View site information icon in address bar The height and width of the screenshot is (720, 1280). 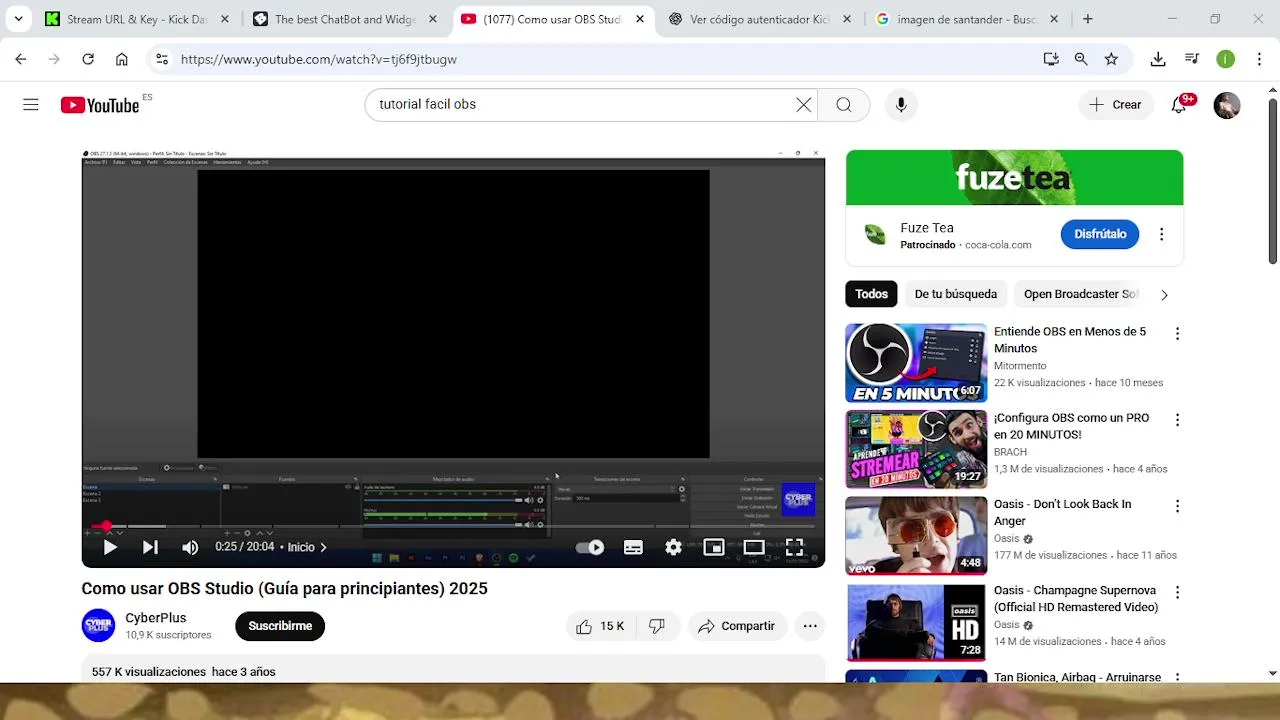(161, 60)
